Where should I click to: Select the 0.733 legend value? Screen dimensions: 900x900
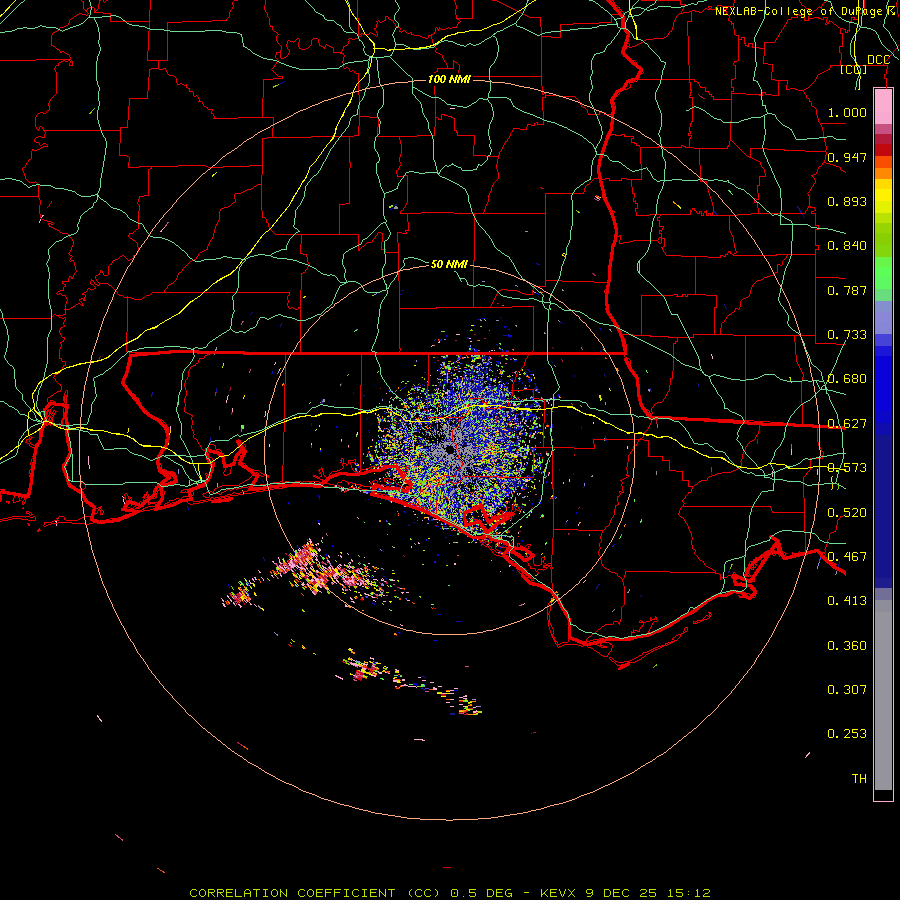tap(847, 335)
